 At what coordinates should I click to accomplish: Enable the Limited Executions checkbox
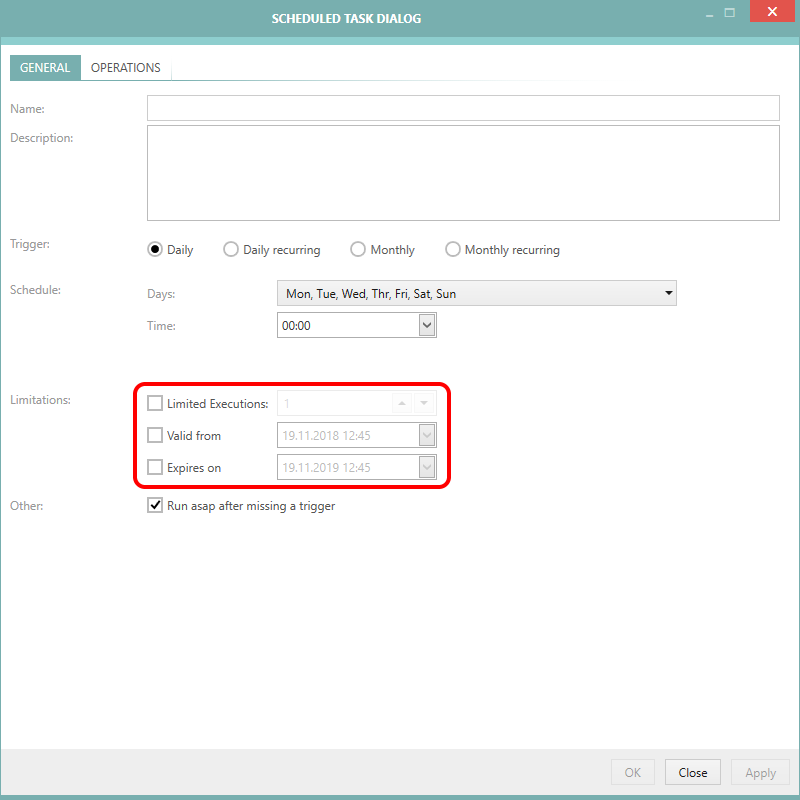coord(155,404)
